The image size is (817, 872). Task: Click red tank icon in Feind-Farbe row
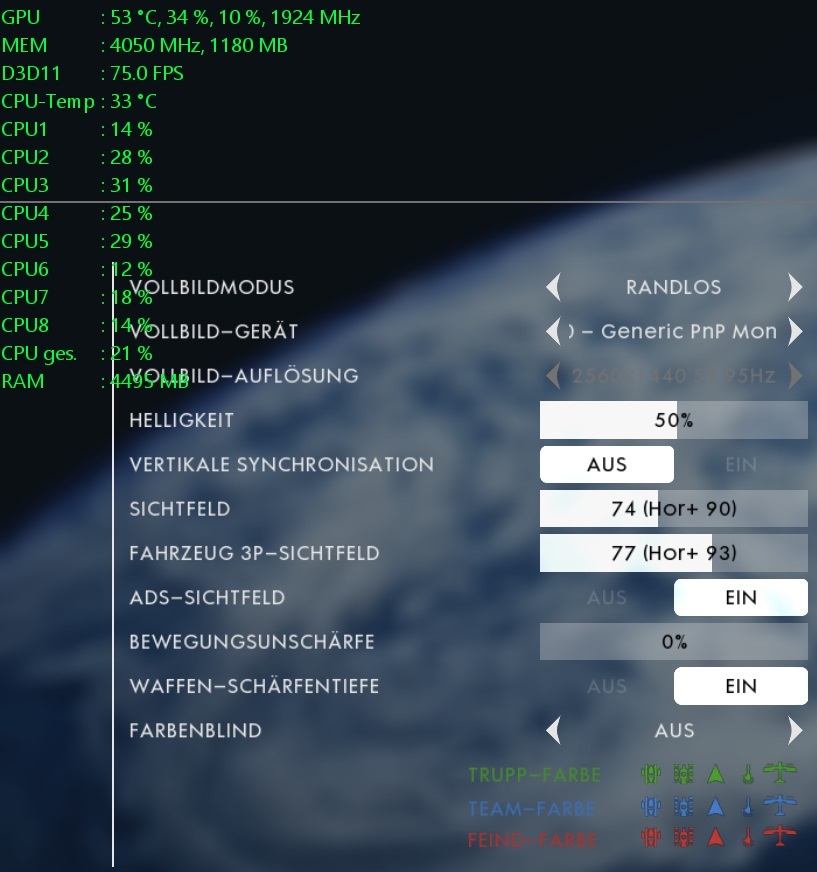(x=651, y=837)
